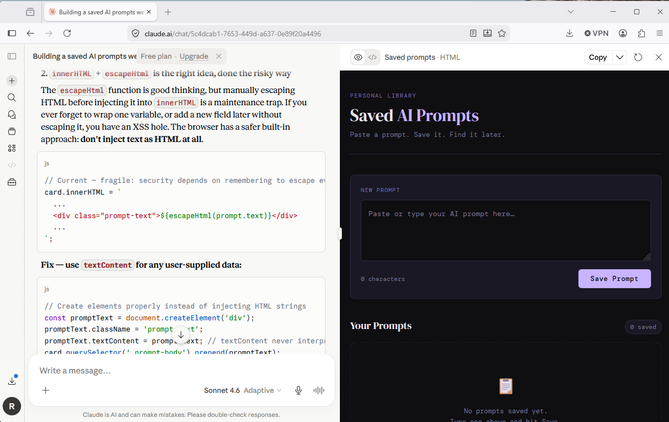Go back with browser back arrow

tap(30, 33)
